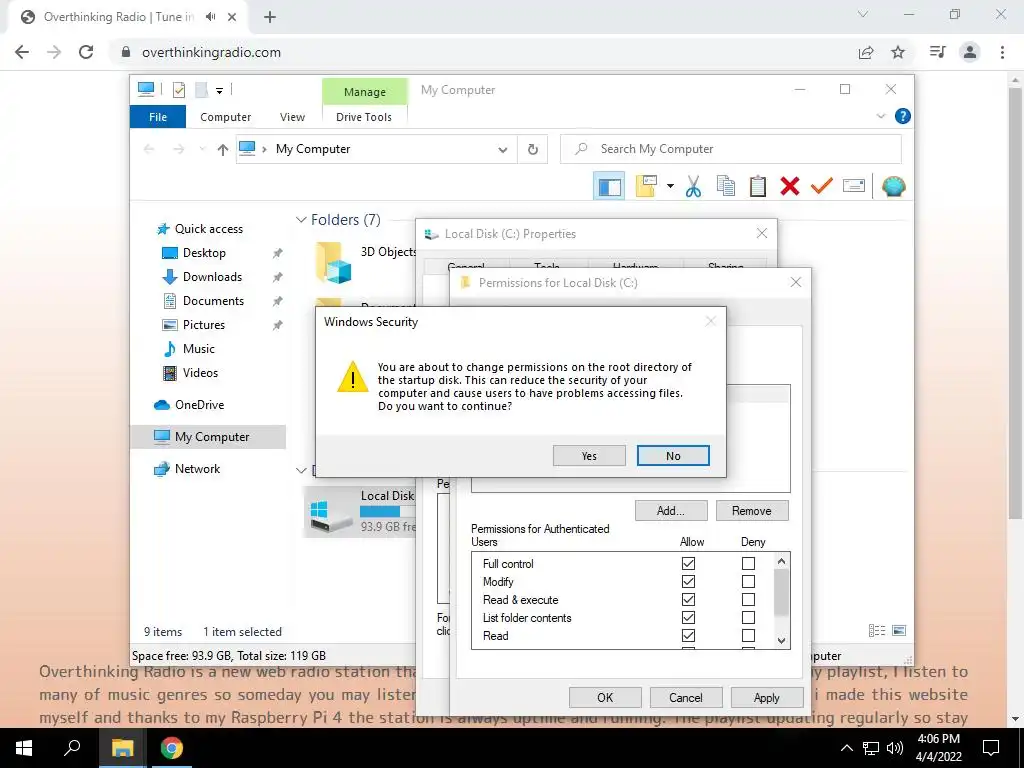Click the preview pane toolbar icon
The width and height of the screenshot is (1024, 768).
point(609,187)
